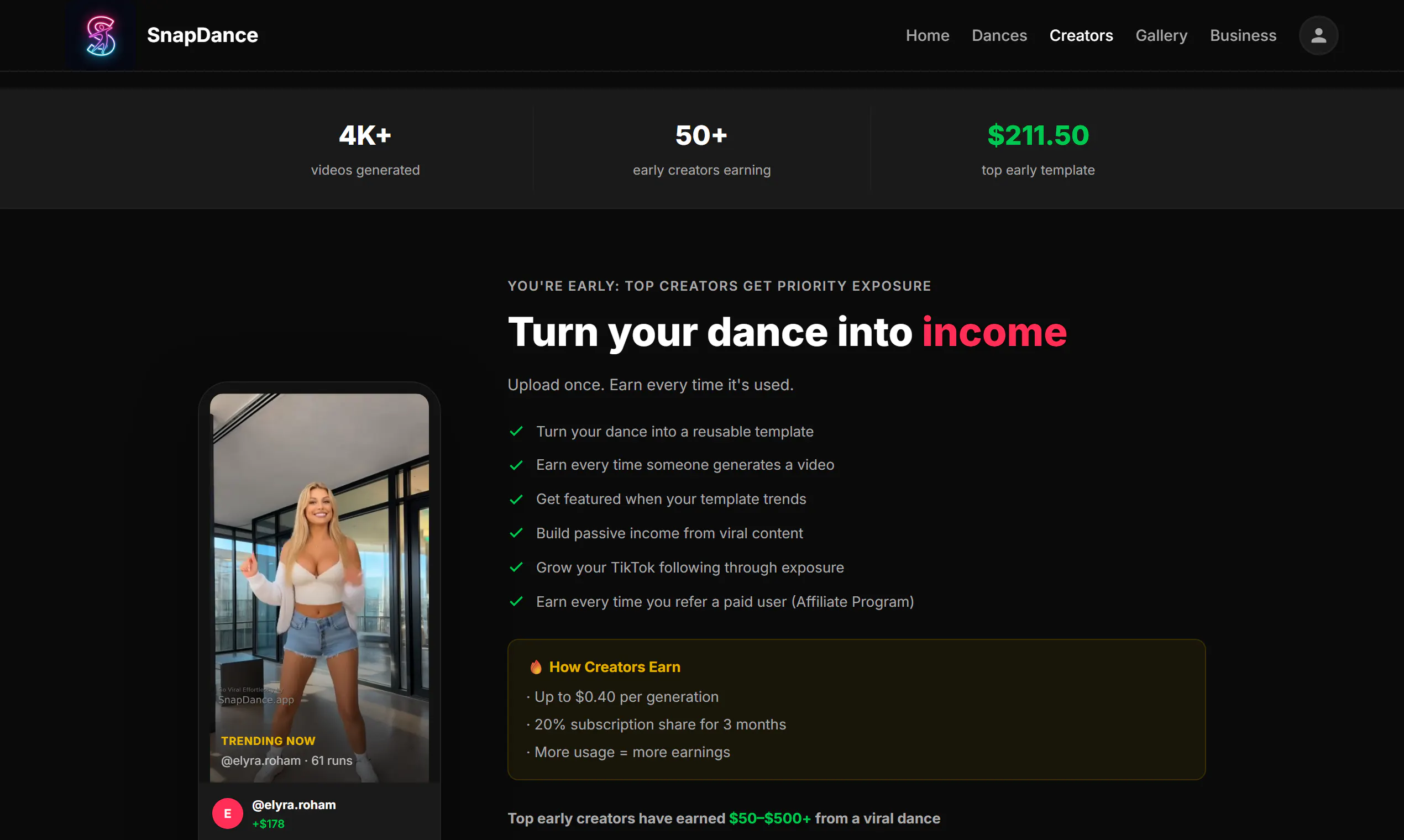Click Up to $0.40 per generation text
This screenshot has height=840, width=1404.
pyautogui.click(x=626, y=697)
